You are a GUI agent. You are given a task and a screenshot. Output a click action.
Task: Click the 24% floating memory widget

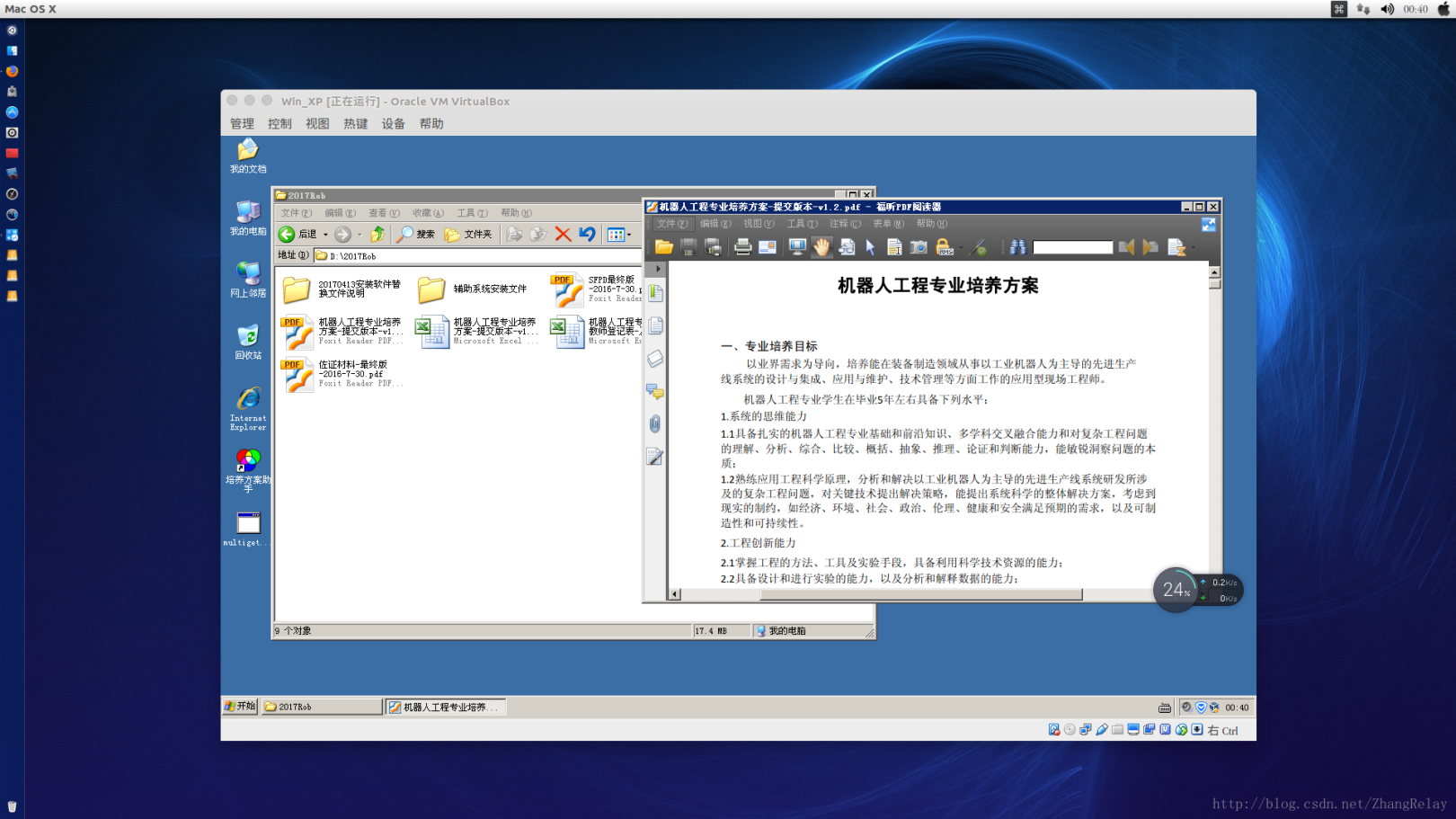click(x=1176, y=590)
